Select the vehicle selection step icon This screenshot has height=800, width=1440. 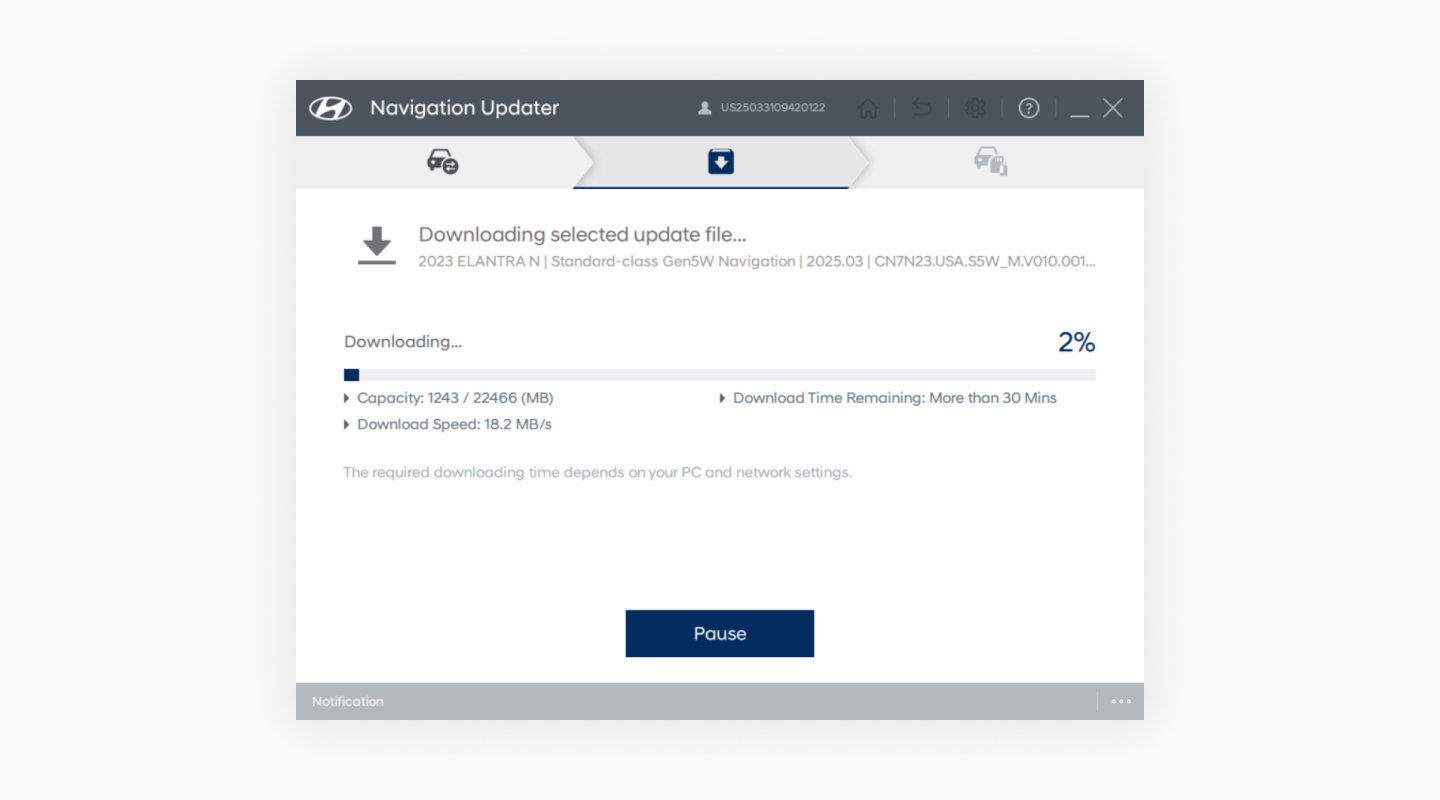(442, 161)
